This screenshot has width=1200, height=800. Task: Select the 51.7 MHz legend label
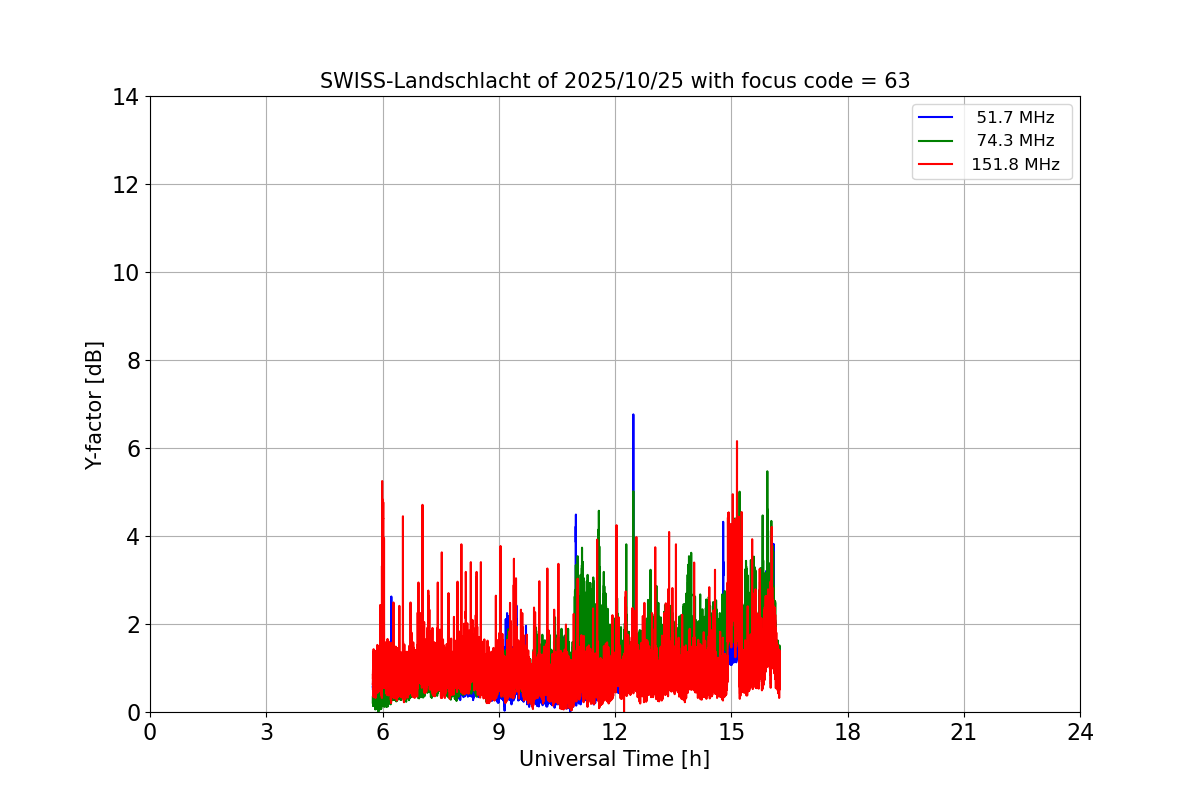pos(1015,118)
